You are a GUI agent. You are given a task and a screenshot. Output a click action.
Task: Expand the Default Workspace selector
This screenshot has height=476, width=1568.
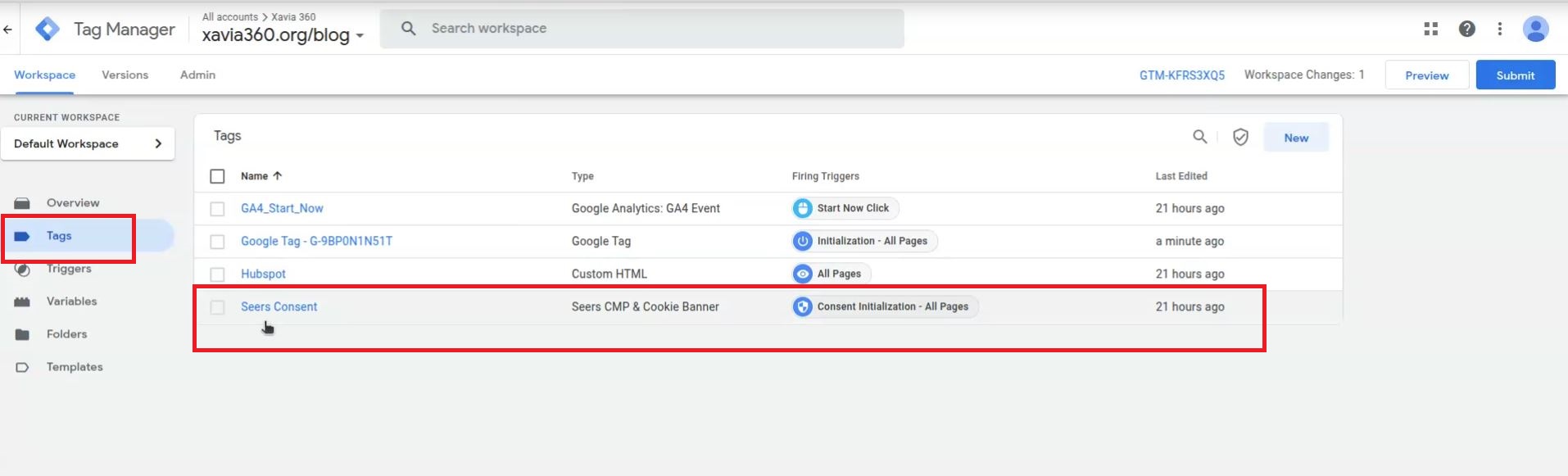[88, 143]
